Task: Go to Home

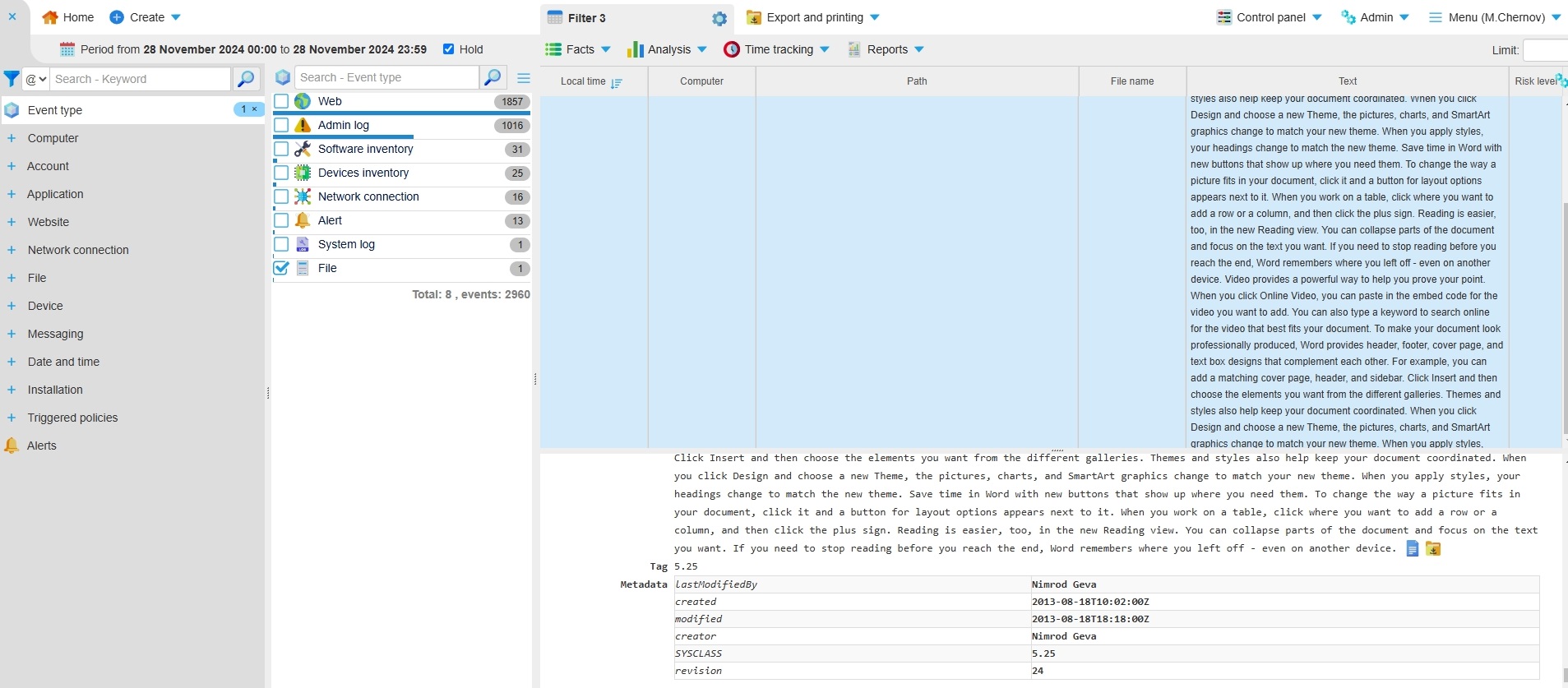Action: click(x=68, y=17)
